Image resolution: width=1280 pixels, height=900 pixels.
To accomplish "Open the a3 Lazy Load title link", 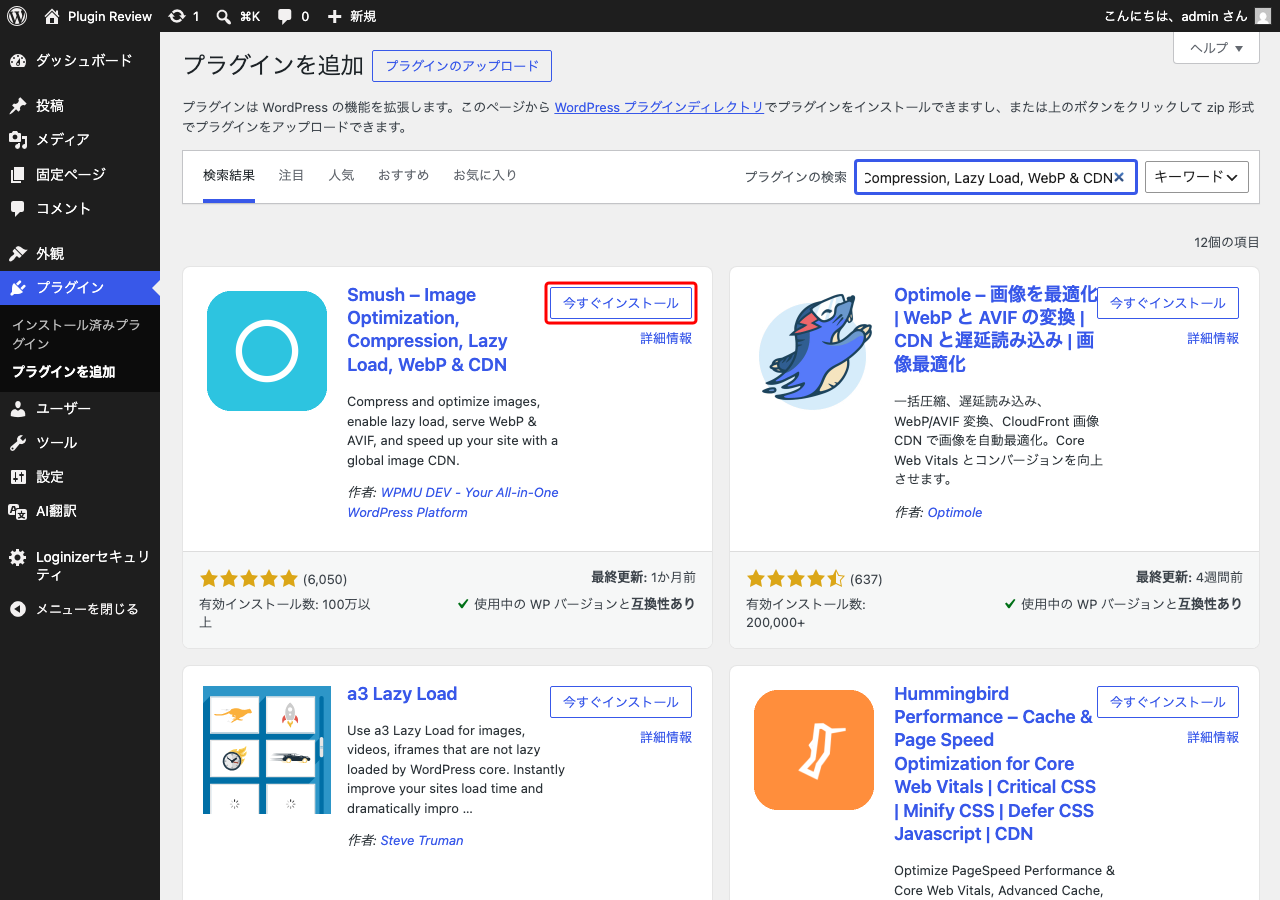I will coord(402,694).
